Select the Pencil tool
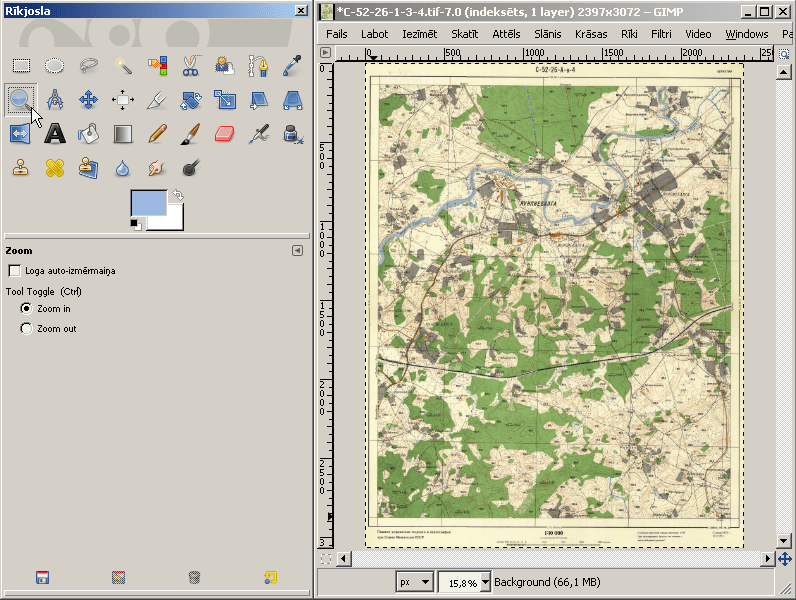Viewport: 796px width, 600px height. coord(156,134)
